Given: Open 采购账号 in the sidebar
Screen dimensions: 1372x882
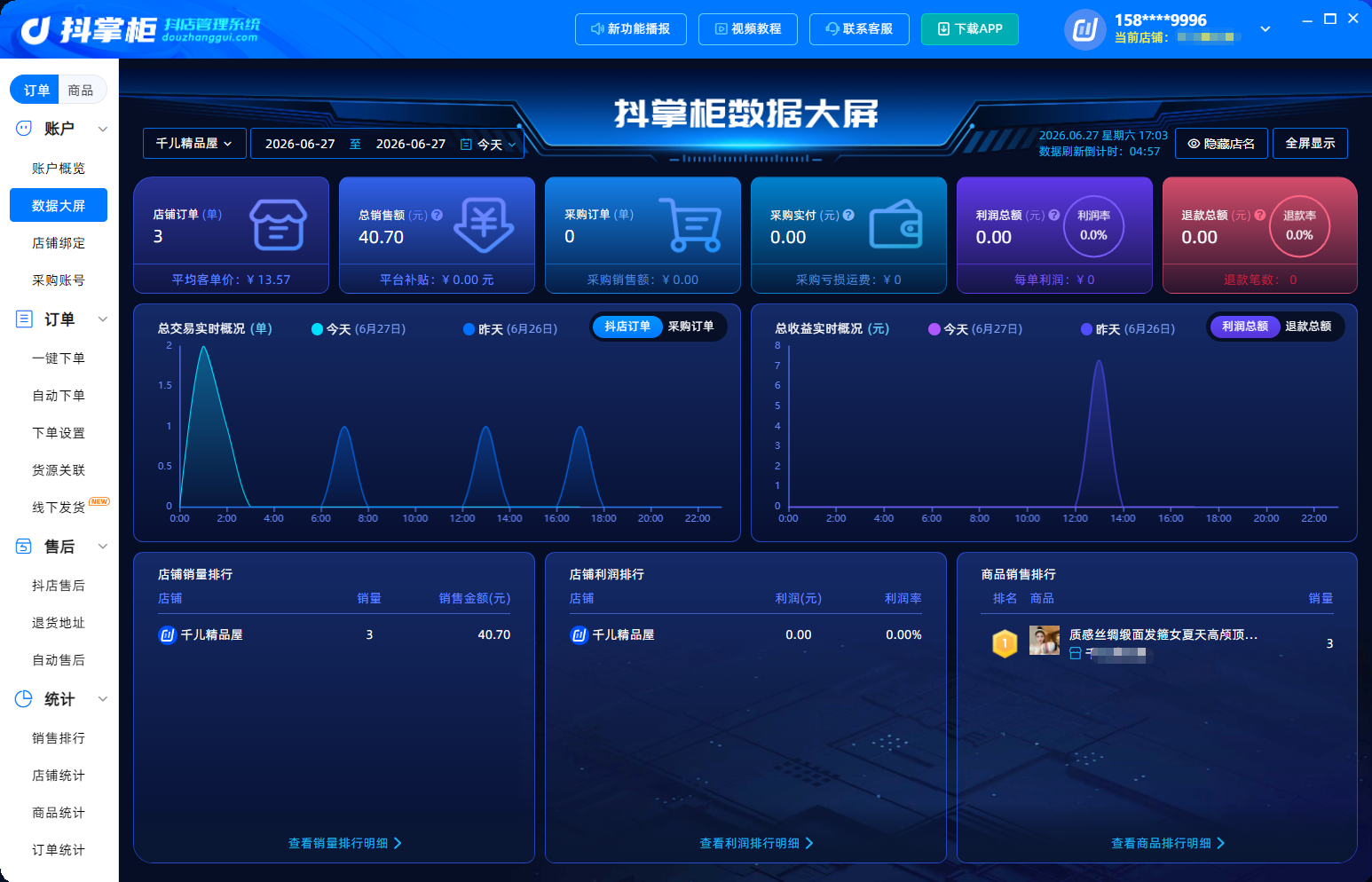Looking at the screenshot, I should [59, 280].
